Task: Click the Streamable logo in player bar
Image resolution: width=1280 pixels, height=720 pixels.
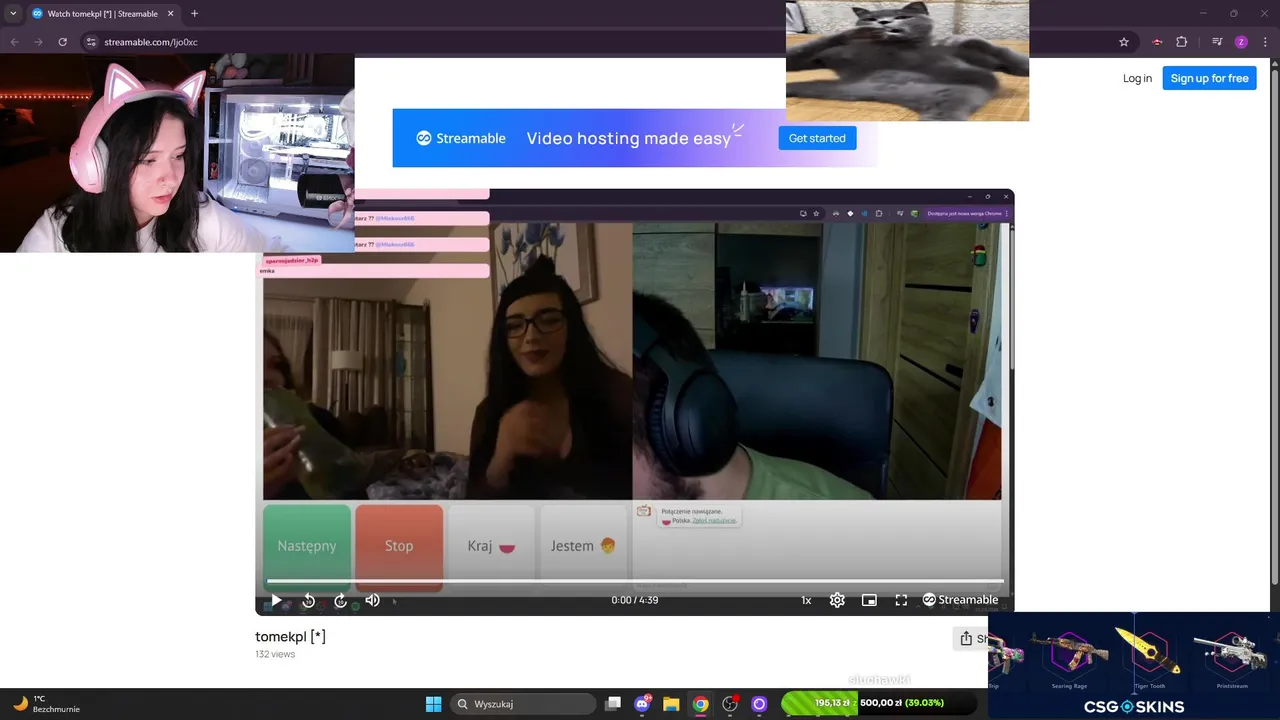Action: pos(960,600)
